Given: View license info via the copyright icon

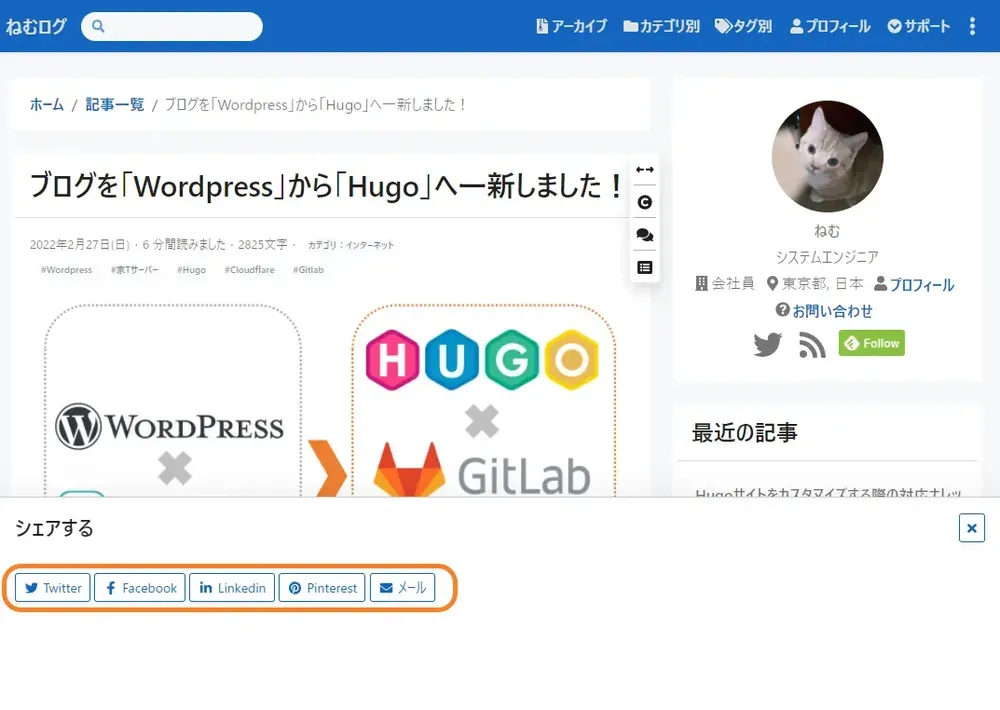Looking at the screenshot, I should coord(645,202).
